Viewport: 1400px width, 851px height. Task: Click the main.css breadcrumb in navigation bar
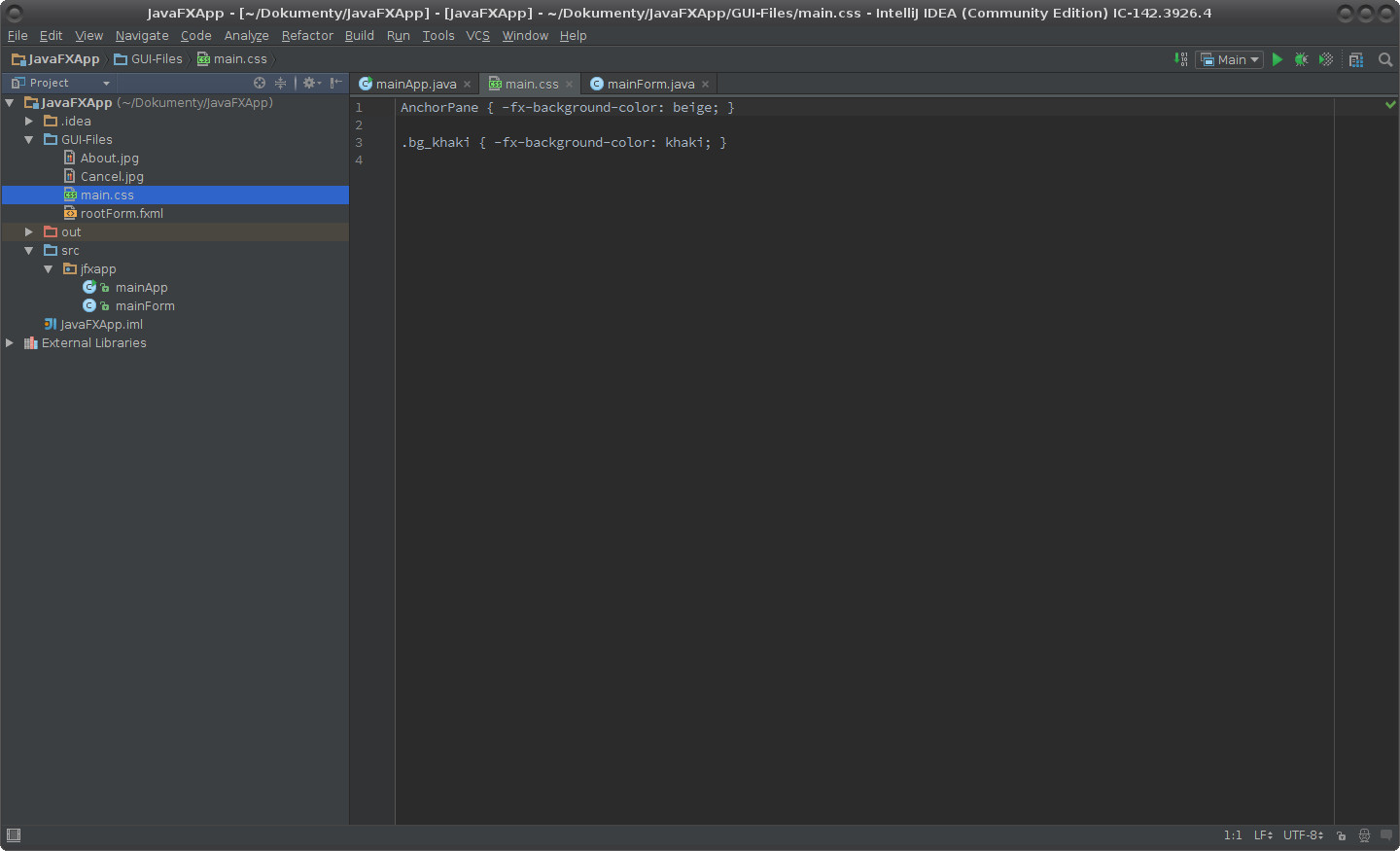[x=232, y=59]
